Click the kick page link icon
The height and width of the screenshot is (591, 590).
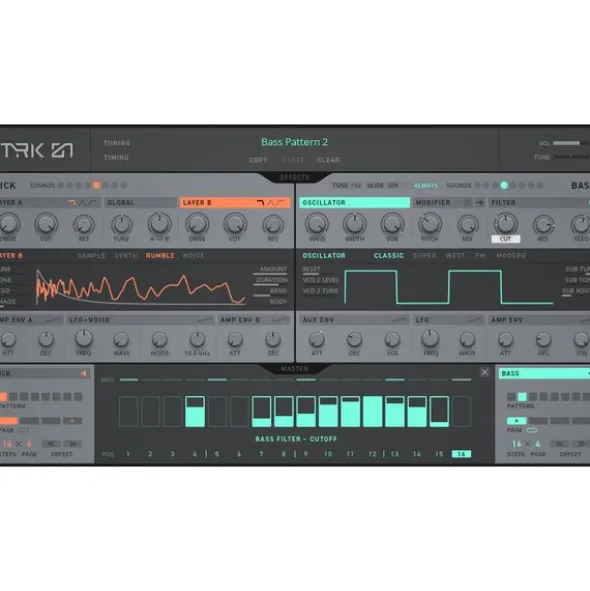point(23,430)
